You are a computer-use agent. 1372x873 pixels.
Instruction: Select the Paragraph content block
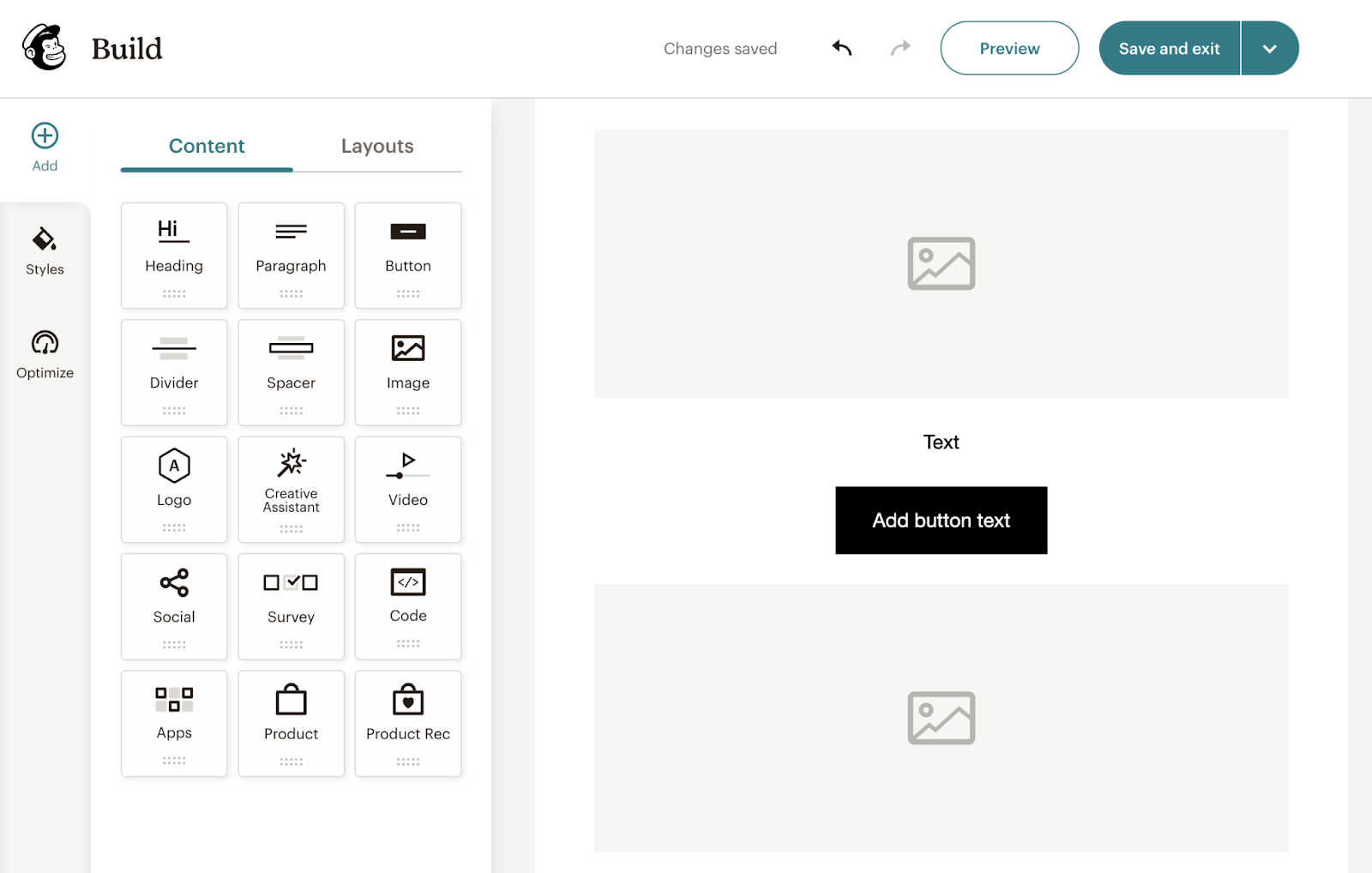[x=291, y=255]
